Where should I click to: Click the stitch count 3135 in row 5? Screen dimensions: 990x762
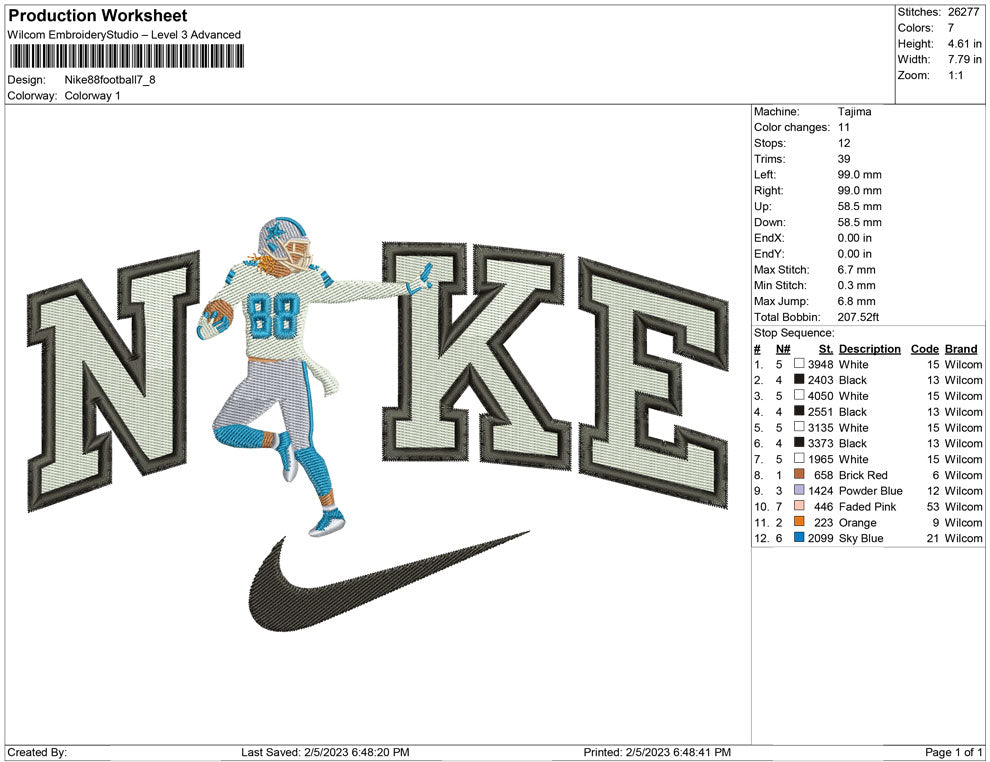tap(820, 427)
